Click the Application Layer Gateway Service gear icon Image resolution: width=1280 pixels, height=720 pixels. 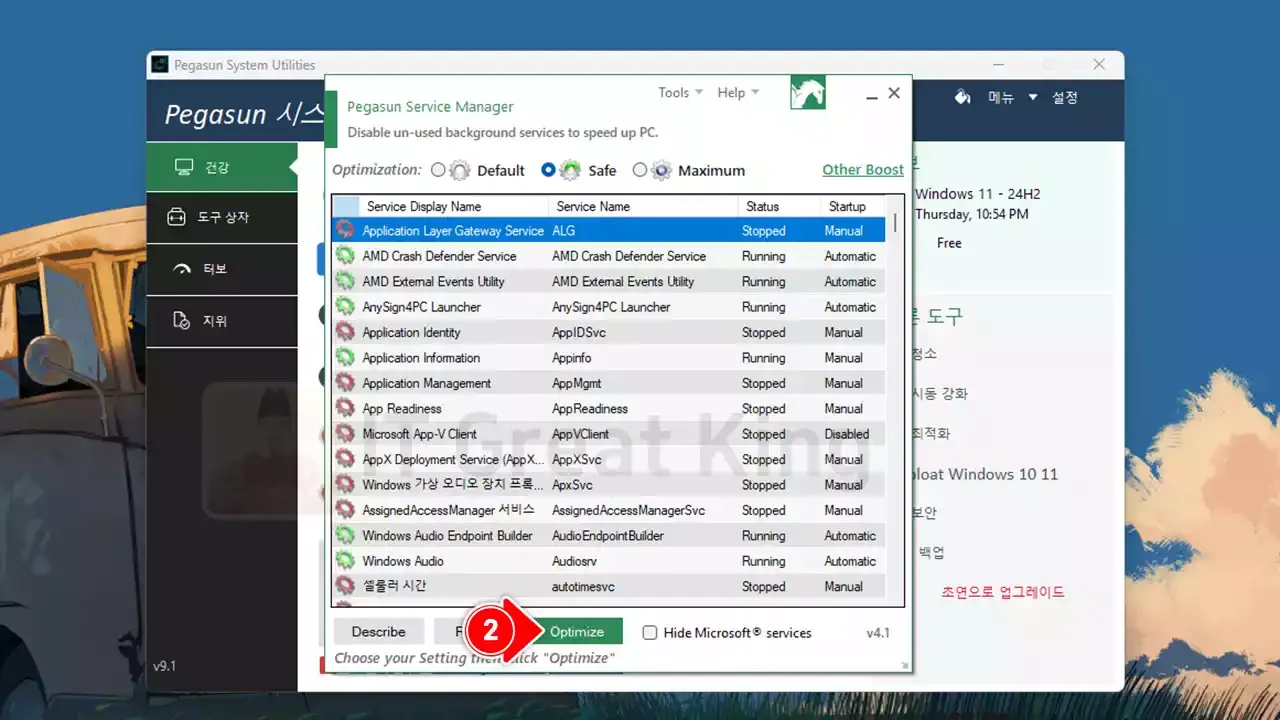345,230
